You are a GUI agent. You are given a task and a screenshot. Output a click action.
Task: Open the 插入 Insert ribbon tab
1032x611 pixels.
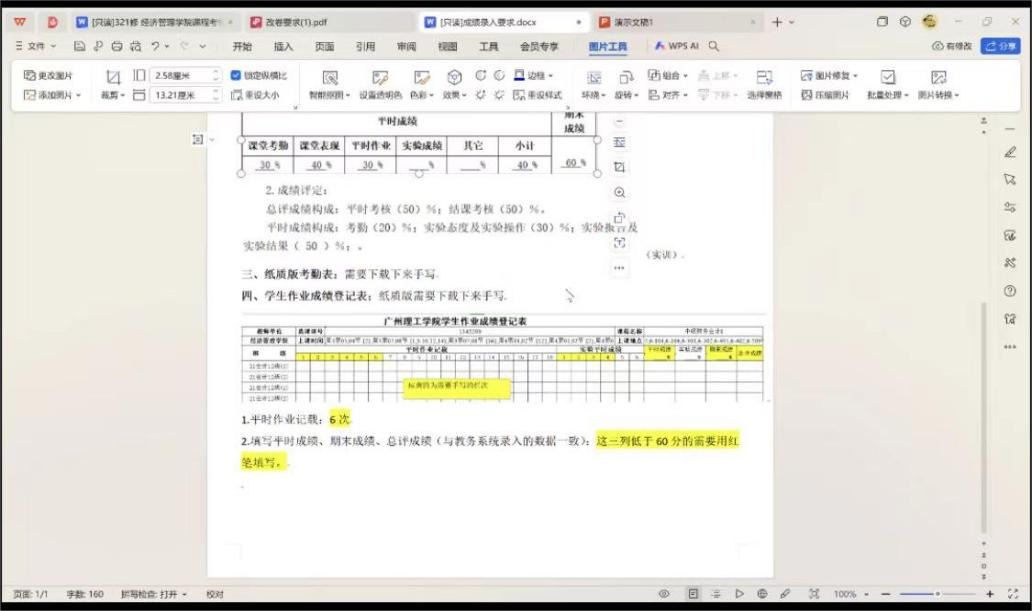[283, 46]
